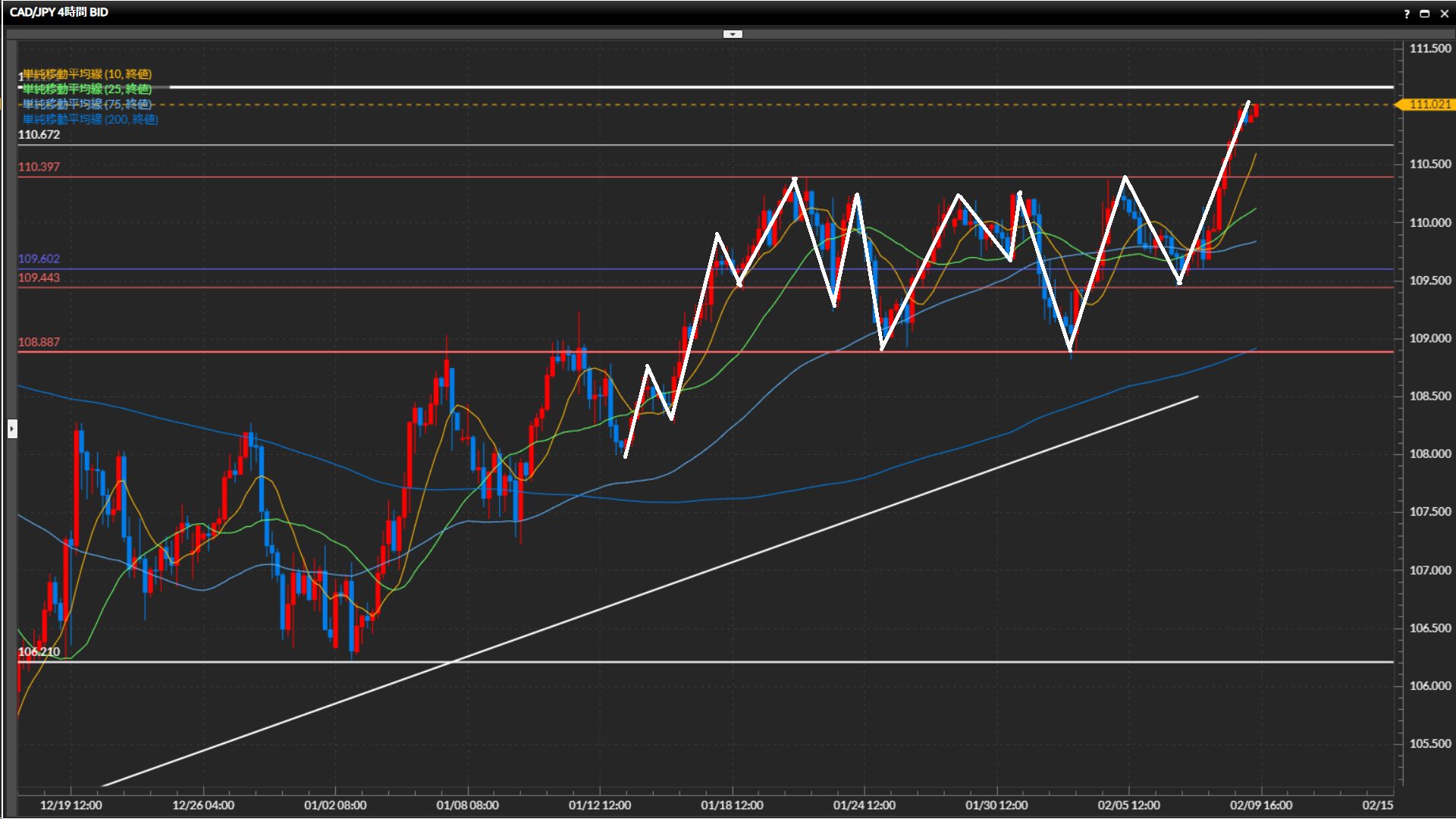Viewport: 1456px width, 819px height.
Task: Click the 110.672 horizontal line label
Action: [x=39, y=135]
